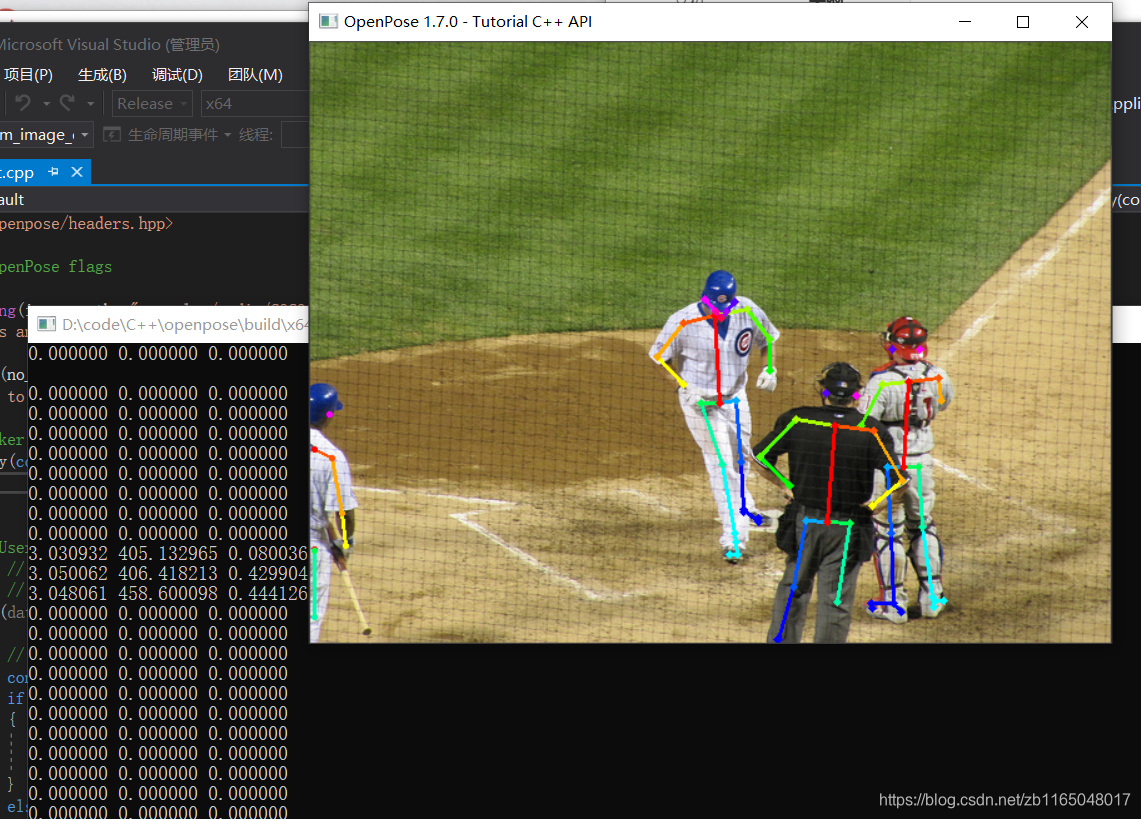Click console value 405.132965

pyautogui.click(x=167, y=554)
